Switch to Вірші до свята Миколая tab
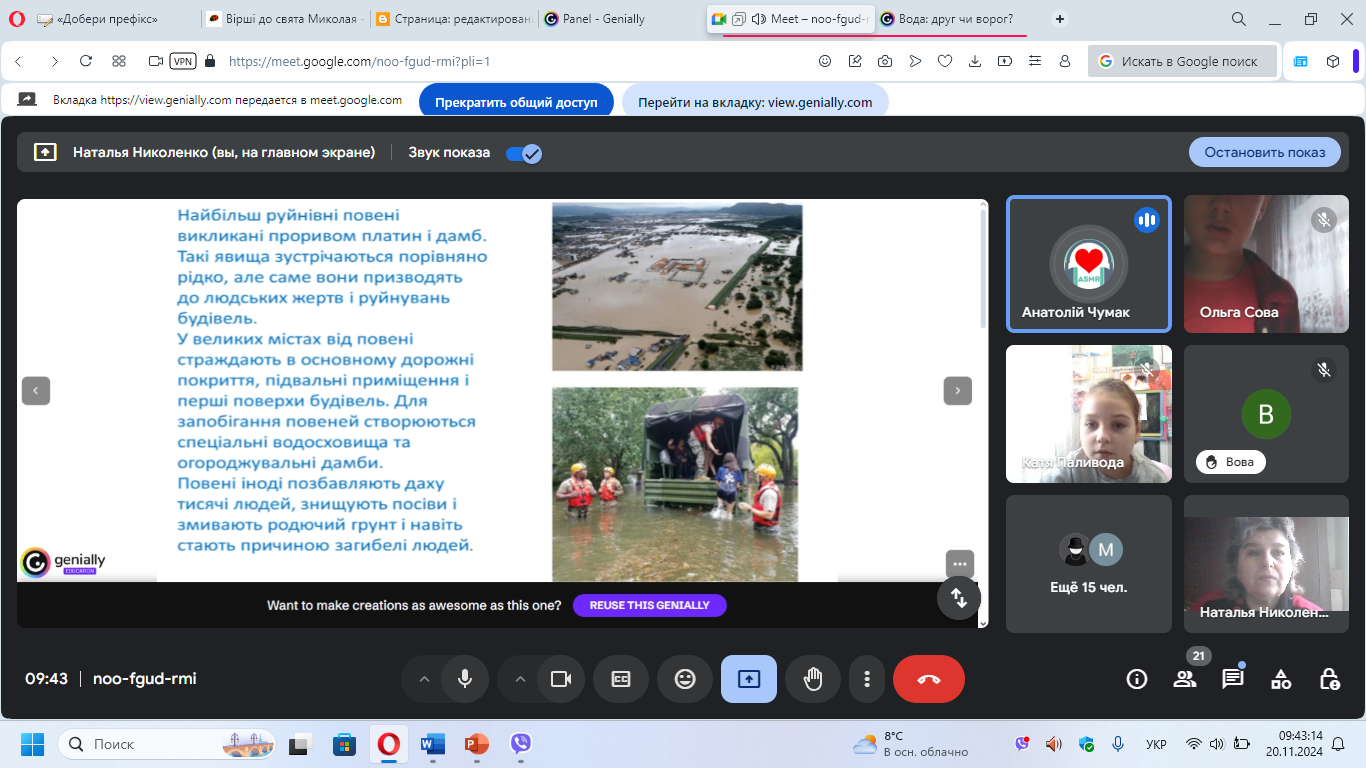 pyautogui.click(x=283, y=19)
